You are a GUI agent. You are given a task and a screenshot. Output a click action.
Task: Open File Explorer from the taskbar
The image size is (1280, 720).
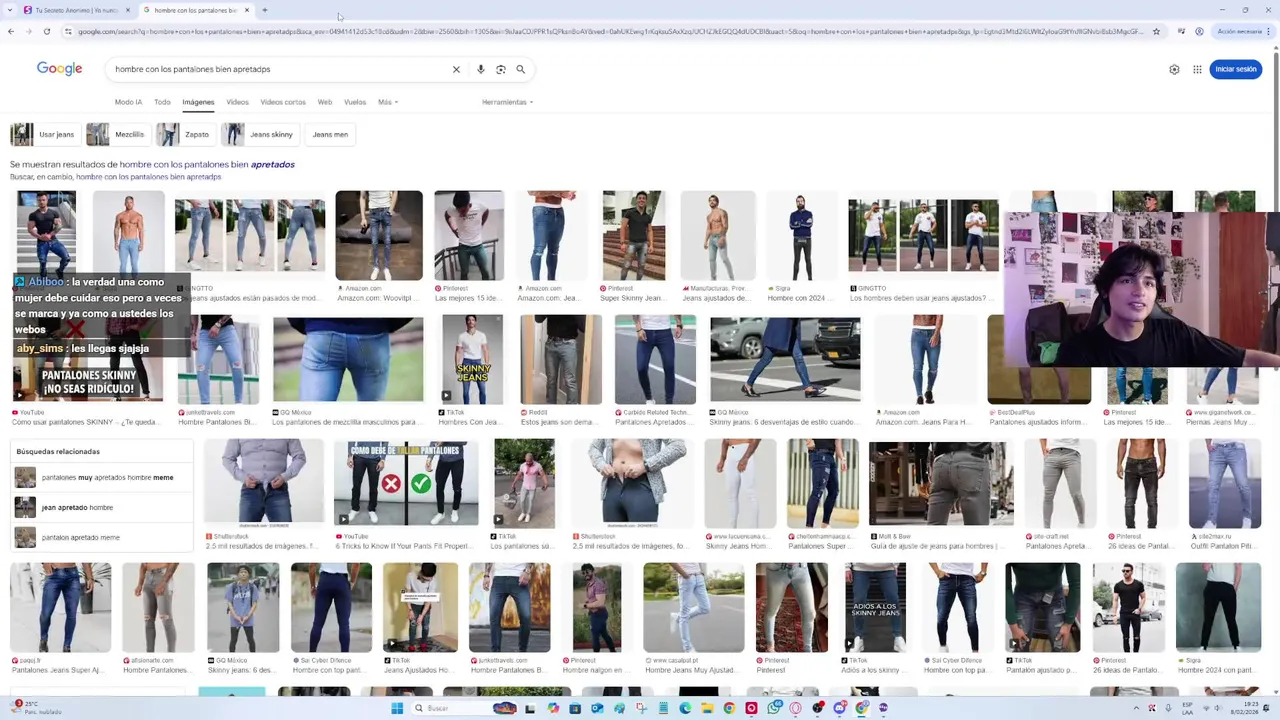coord(707,708)
